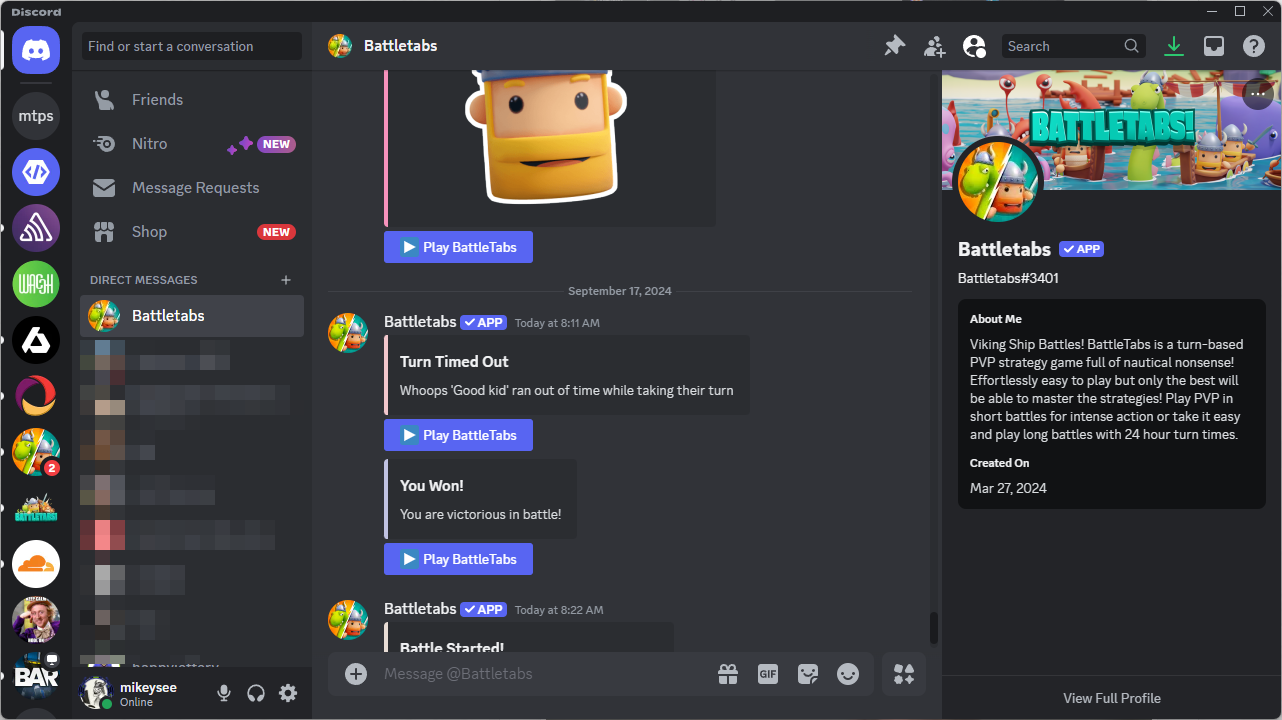Select the Nitro menu item
This screenshot has width=1282, height=720.
click(x=149, y=144)
